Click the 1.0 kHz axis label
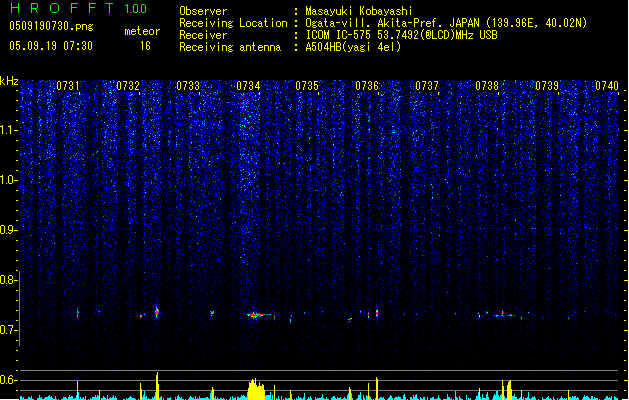The image size is (629, 400). pos(8,180)
